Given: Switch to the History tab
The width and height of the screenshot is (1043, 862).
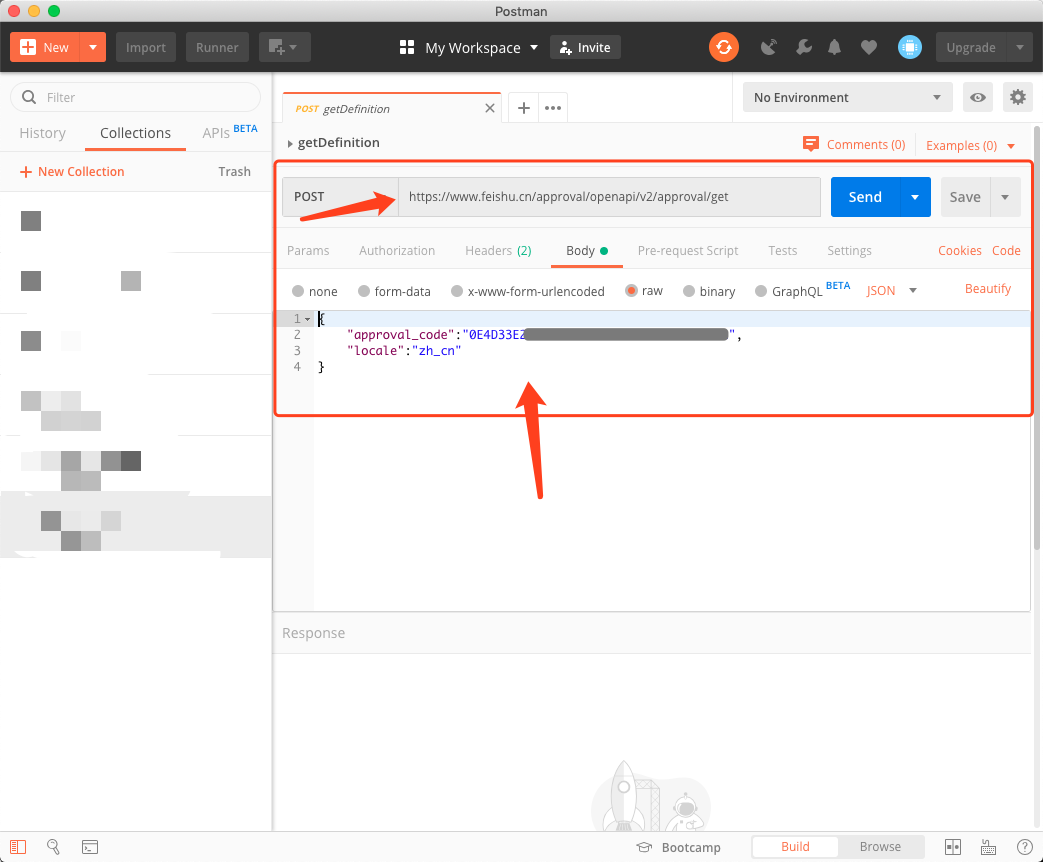Looking at the screenshot, I should [43, 133].
